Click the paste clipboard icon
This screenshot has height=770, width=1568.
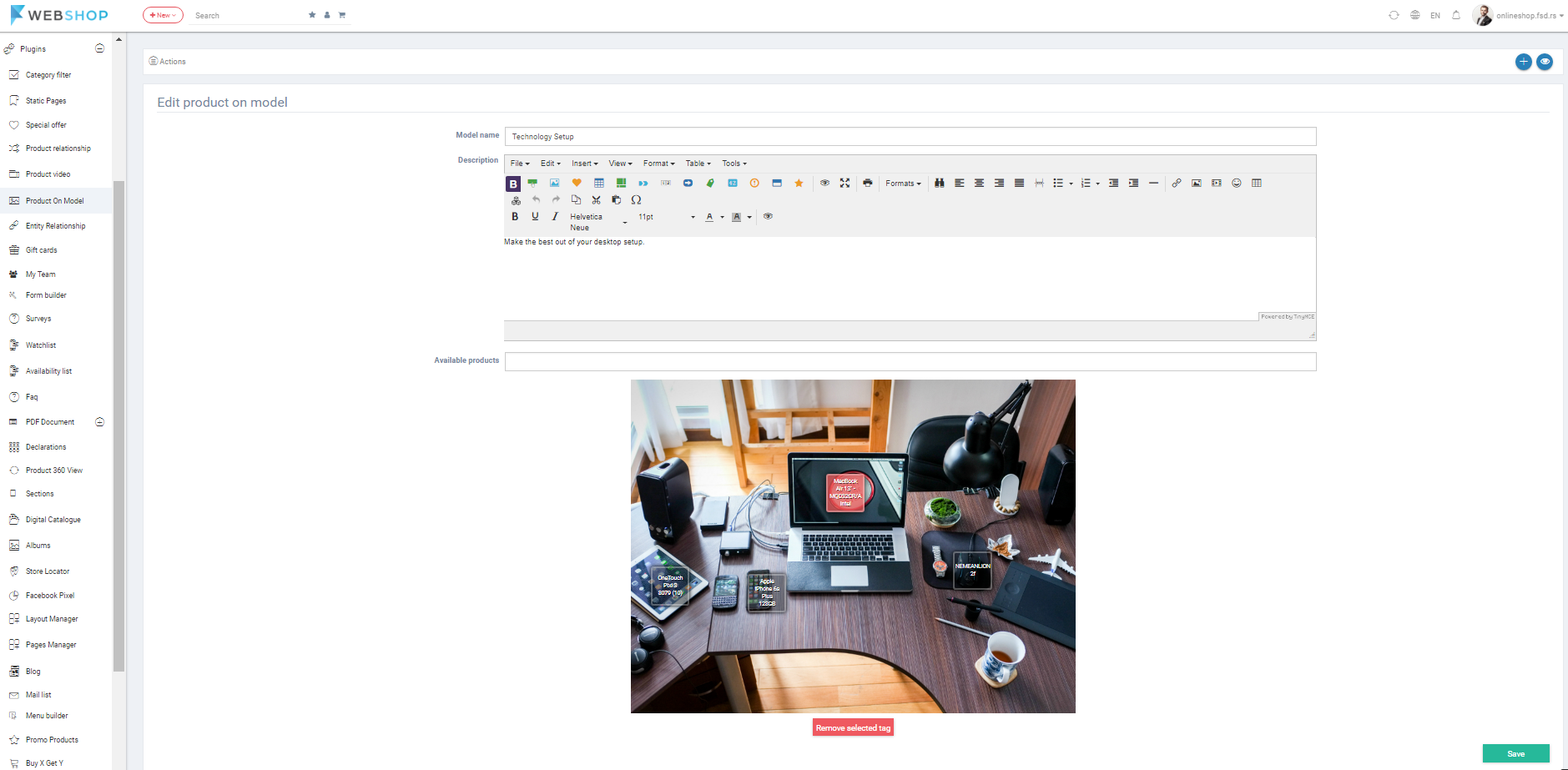coord(616,200)
